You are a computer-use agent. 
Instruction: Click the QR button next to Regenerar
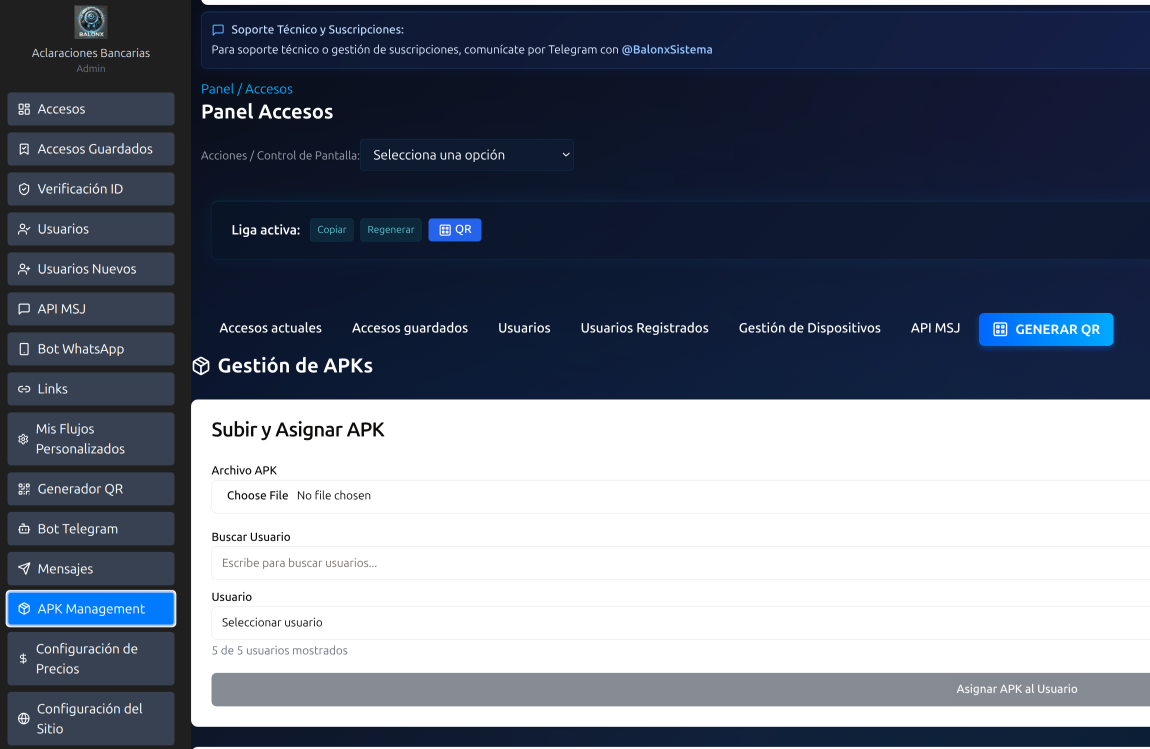pyautogui.click(x=455, y=230)
